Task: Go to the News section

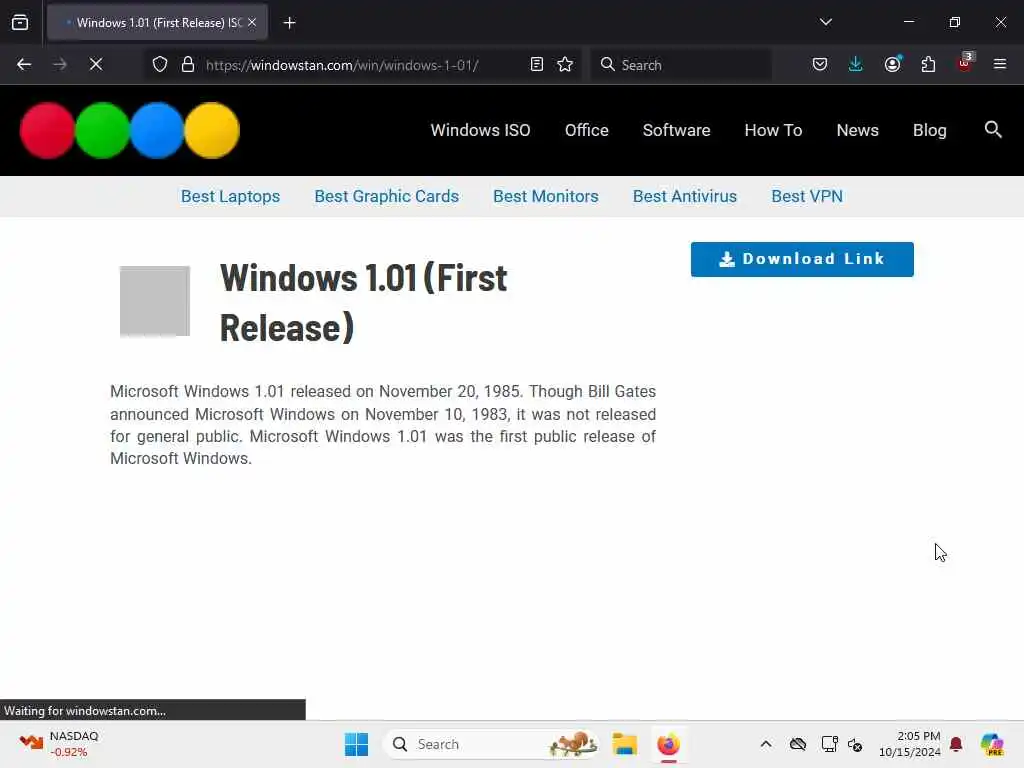Action: click(857, 131)
